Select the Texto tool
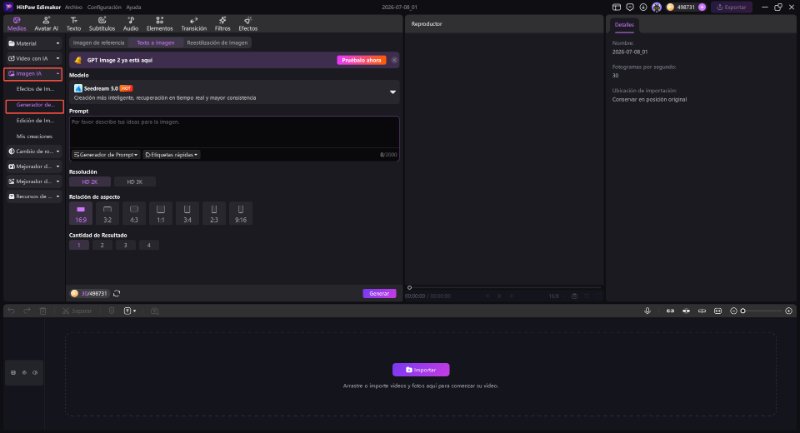The height and width of the screenshot is (433, 800). (74, 24)
